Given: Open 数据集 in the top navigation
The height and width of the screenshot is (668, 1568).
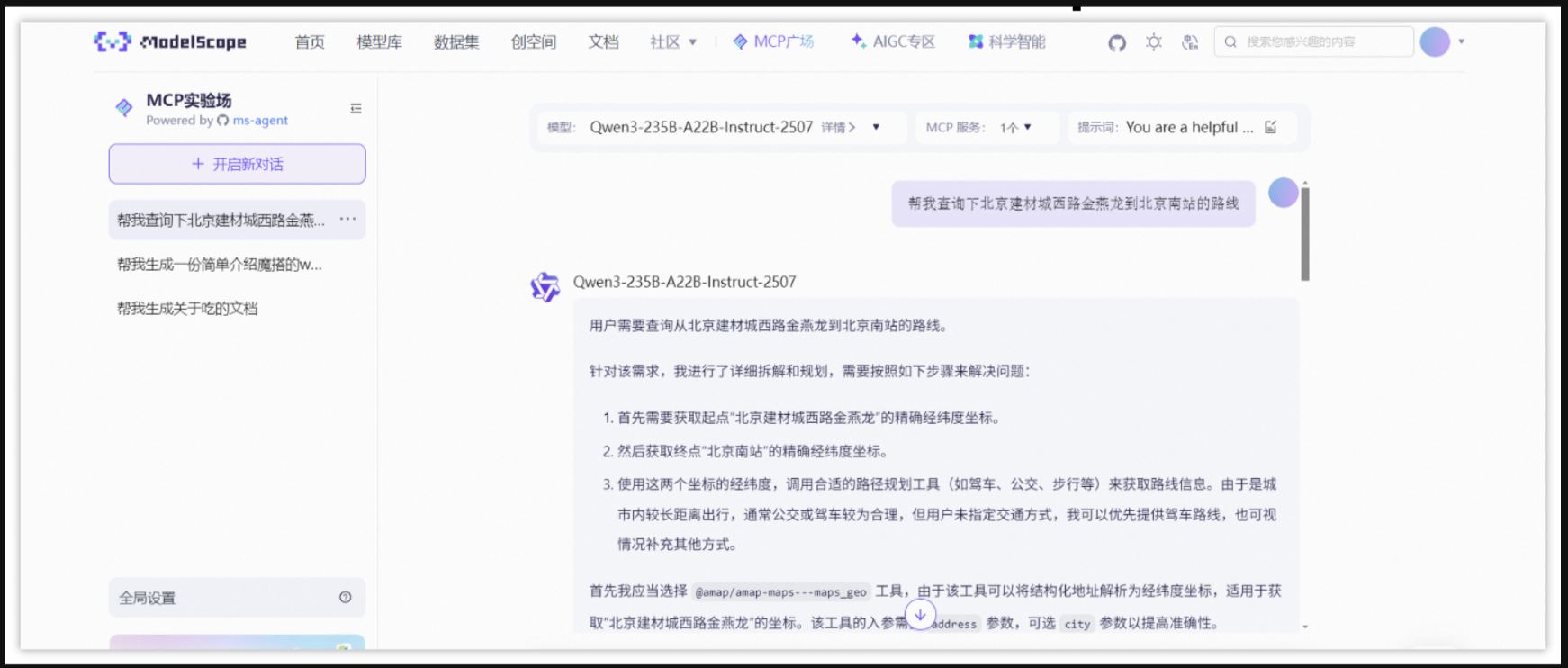Looking at the screenshot, I should click(x=456, y=42).
